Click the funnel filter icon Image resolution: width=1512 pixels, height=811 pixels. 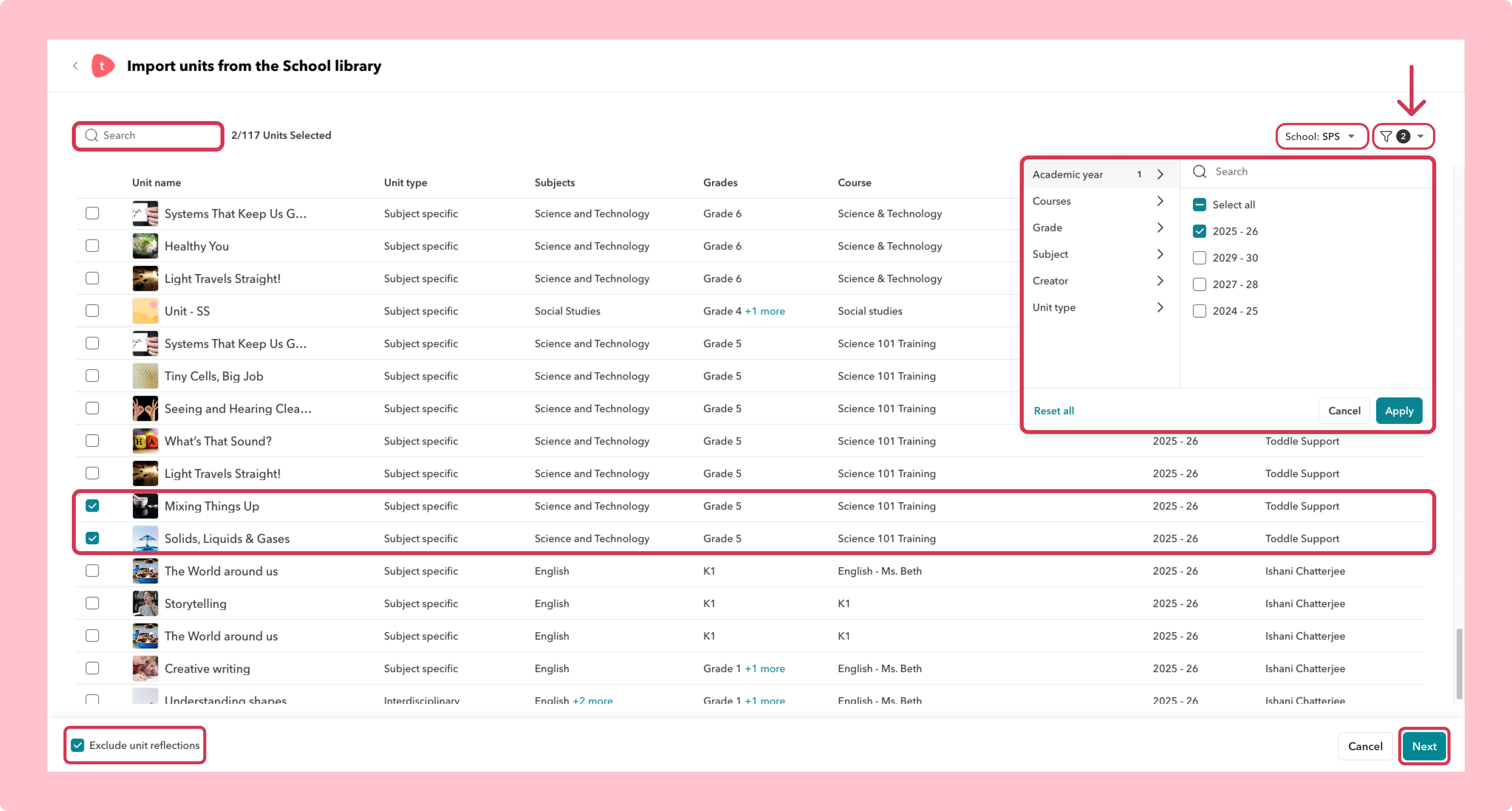(1386, 137)
